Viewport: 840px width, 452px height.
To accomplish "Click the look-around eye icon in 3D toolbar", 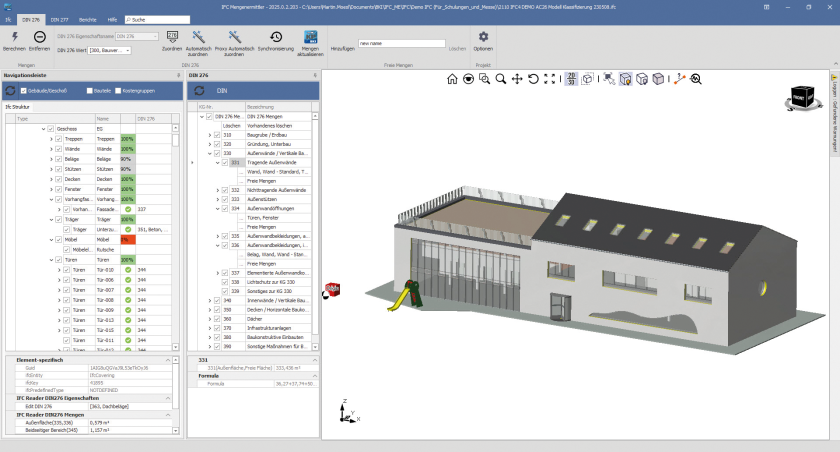I will pyautogui.click(x=468, y=79).
